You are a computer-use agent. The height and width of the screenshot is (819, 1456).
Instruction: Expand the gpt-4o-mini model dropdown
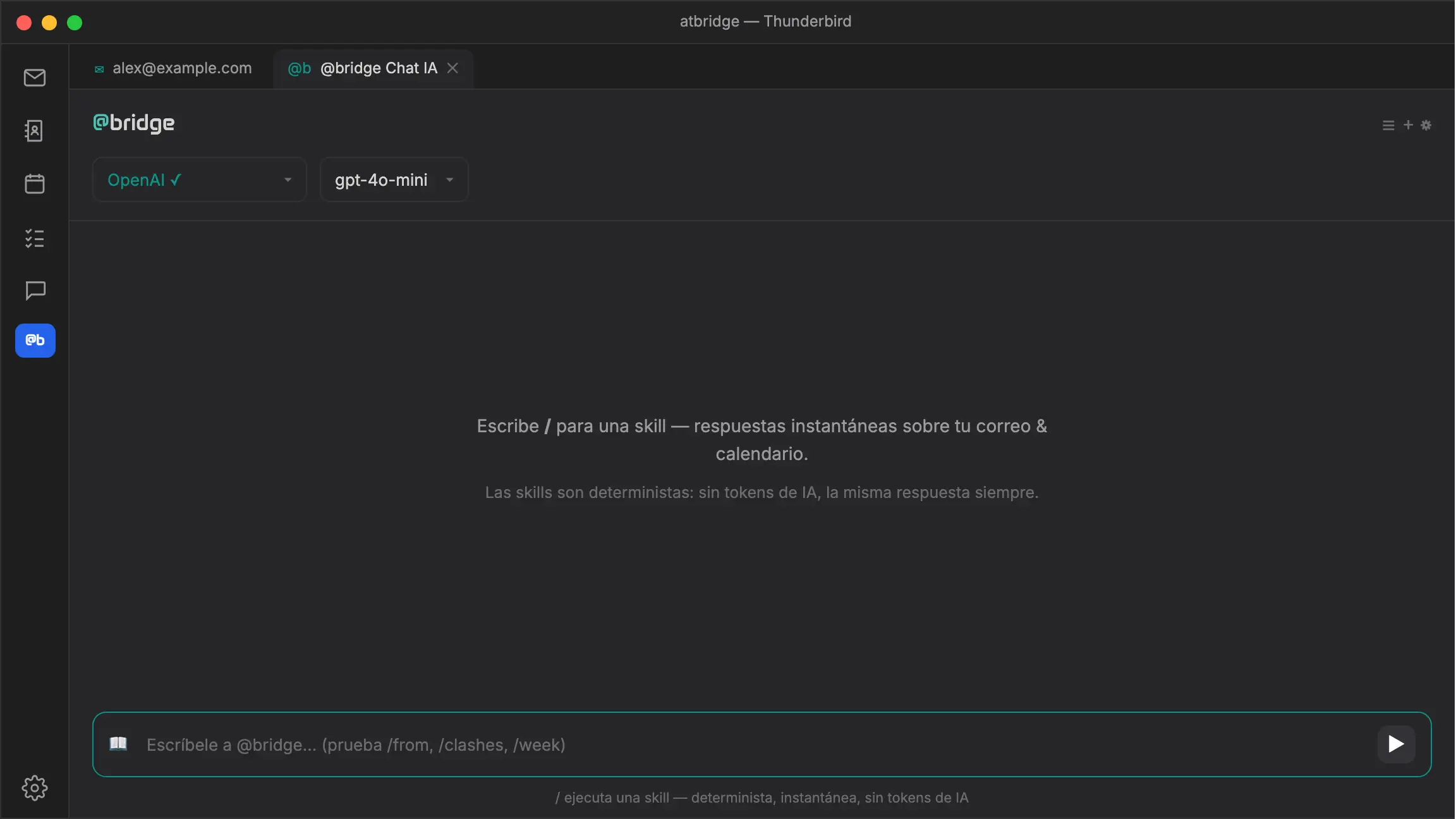point(394,179)
